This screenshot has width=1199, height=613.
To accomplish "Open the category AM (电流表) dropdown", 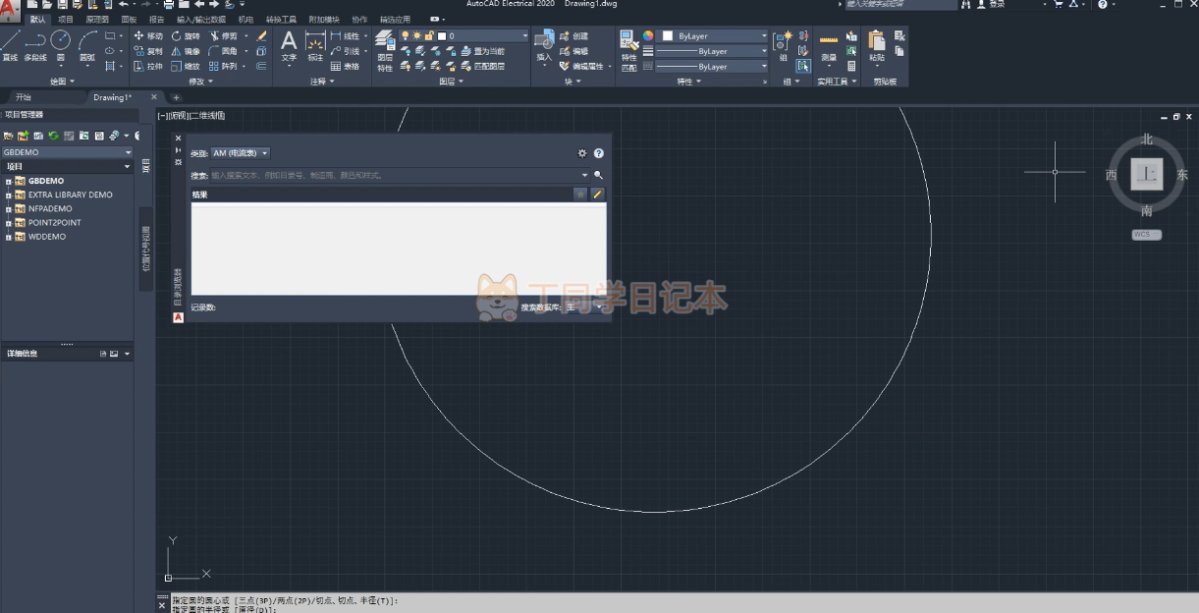I will pyautogui.click(x=240, y=154).
